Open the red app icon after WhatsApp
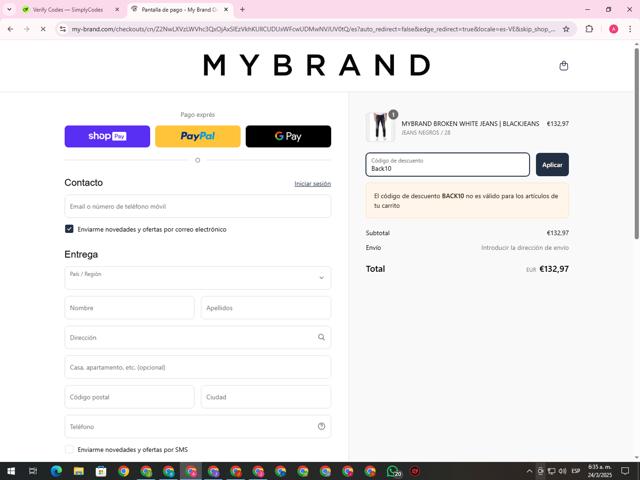 415,471
